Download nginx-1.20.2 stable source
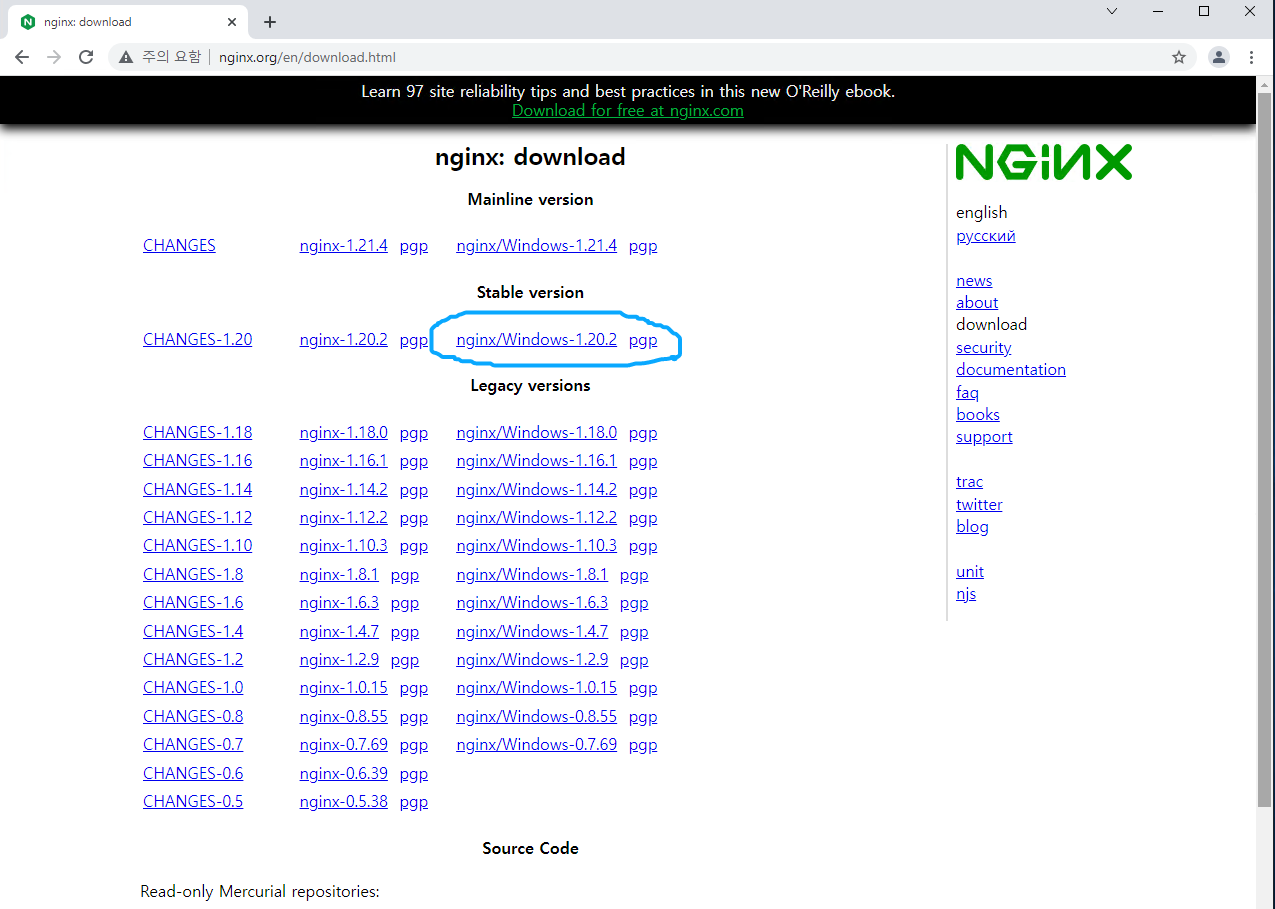The width and height of the screenshot is (1275, 909). pyautogui.click(x=343, y=339)
